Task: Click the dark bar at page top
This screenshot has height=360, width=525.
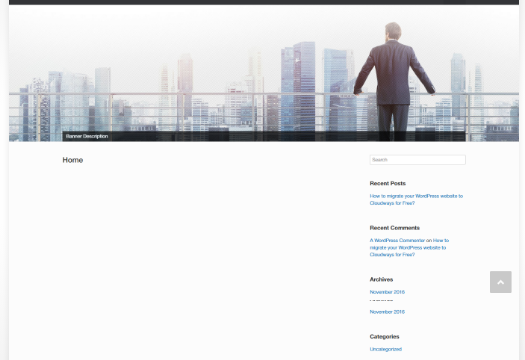Action: (x=264, y=2)
